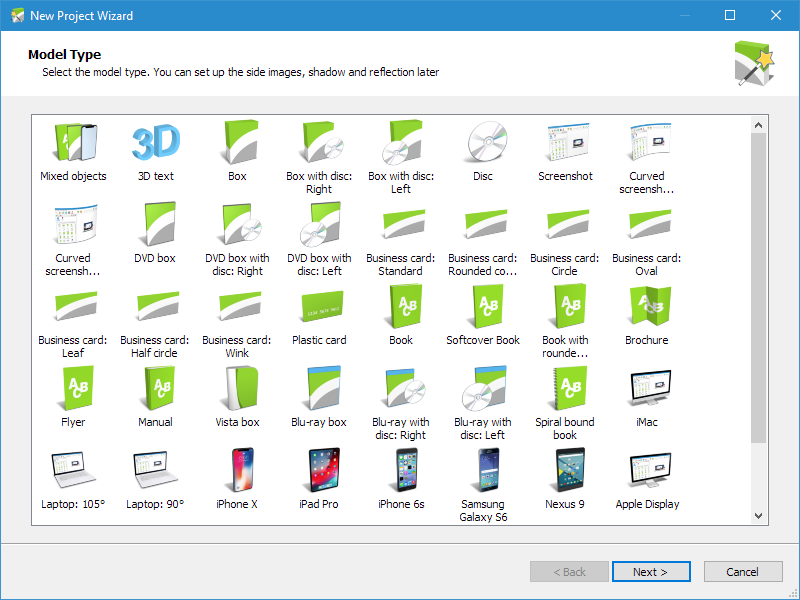Select the Manual model
800x600 pixels.
tap(155, 397)
